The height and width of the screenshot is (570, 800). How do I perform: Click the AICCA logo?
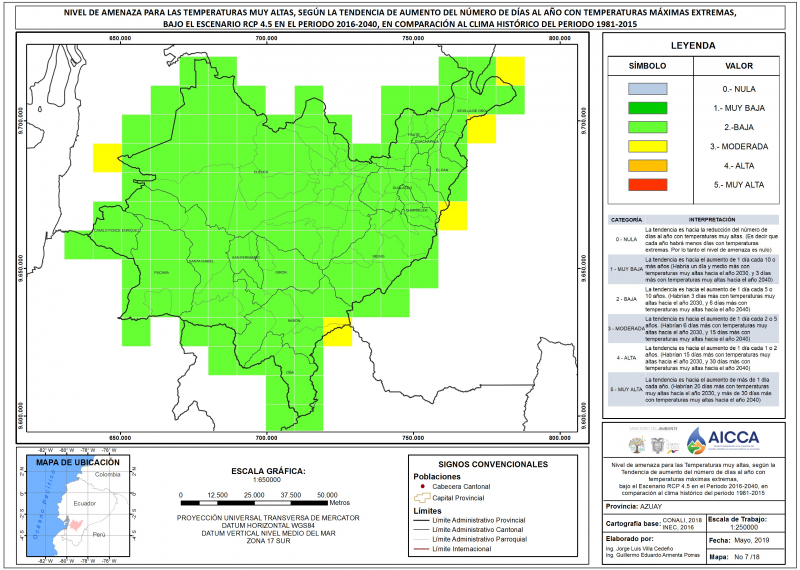[722, 440]
